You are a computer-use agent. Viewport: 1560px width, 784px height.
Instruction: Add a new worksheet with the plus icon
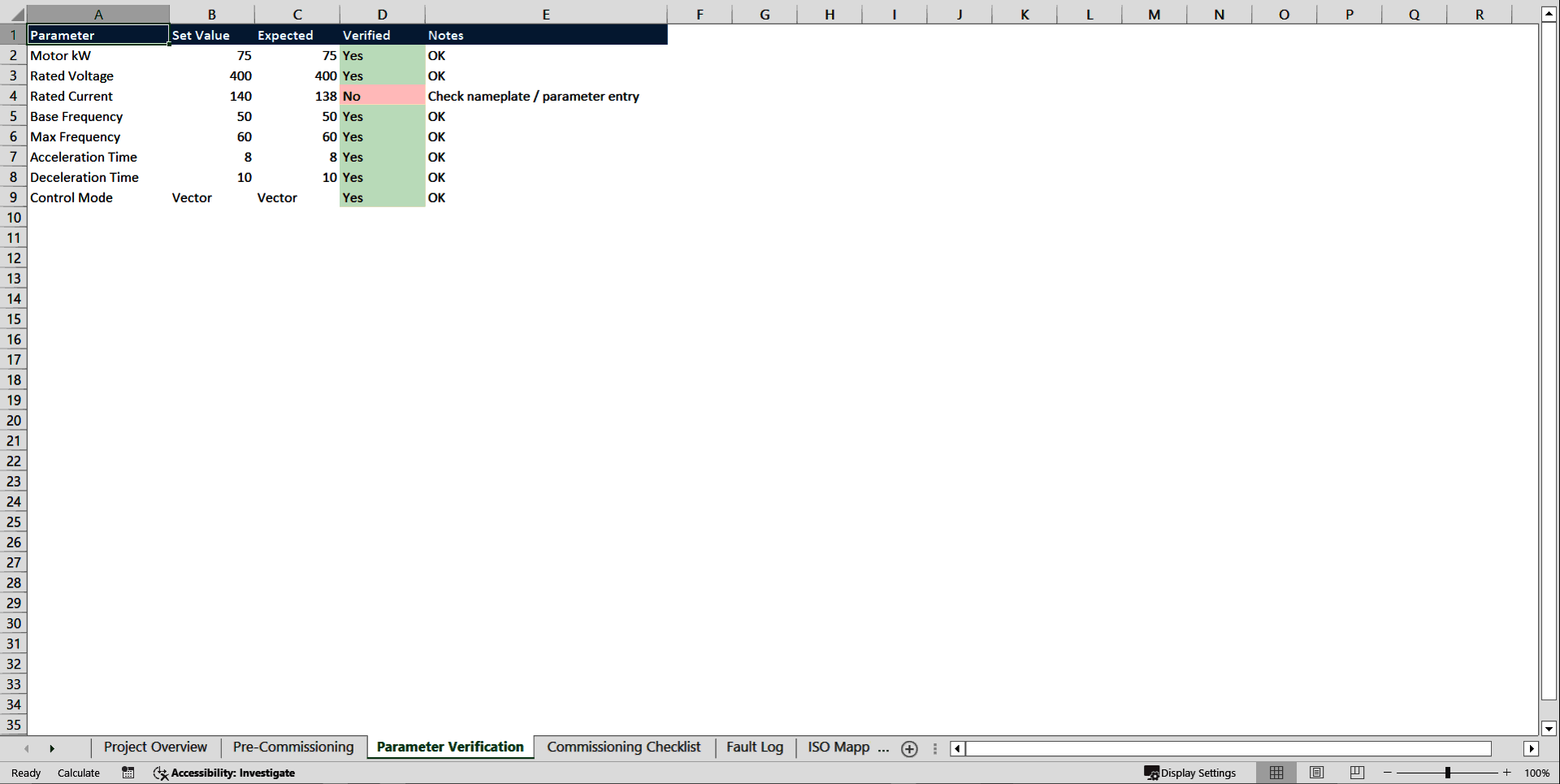(909, 748)
